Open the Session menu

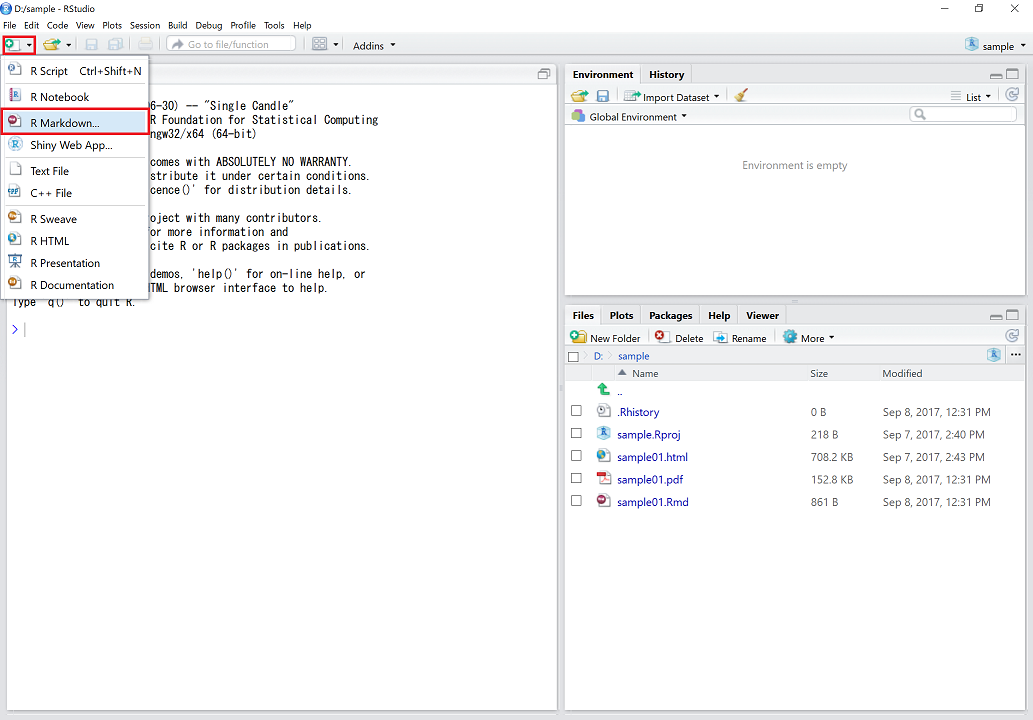145,25
